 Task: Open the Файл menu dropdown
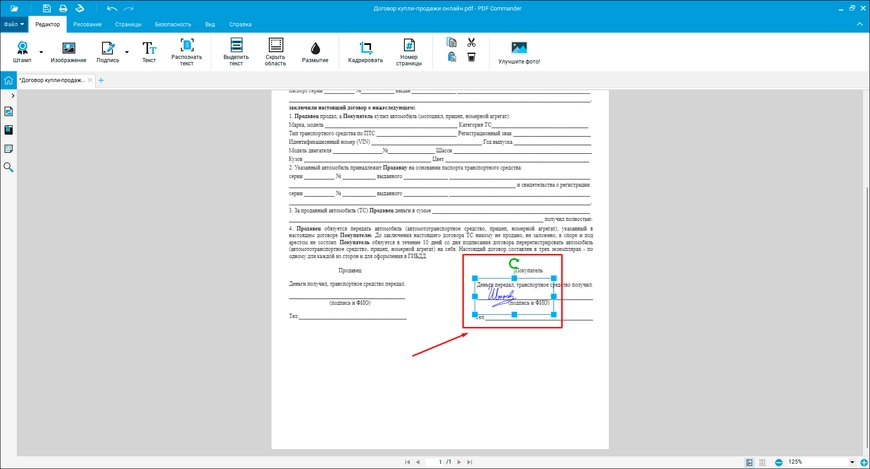[x=14, y=24]
